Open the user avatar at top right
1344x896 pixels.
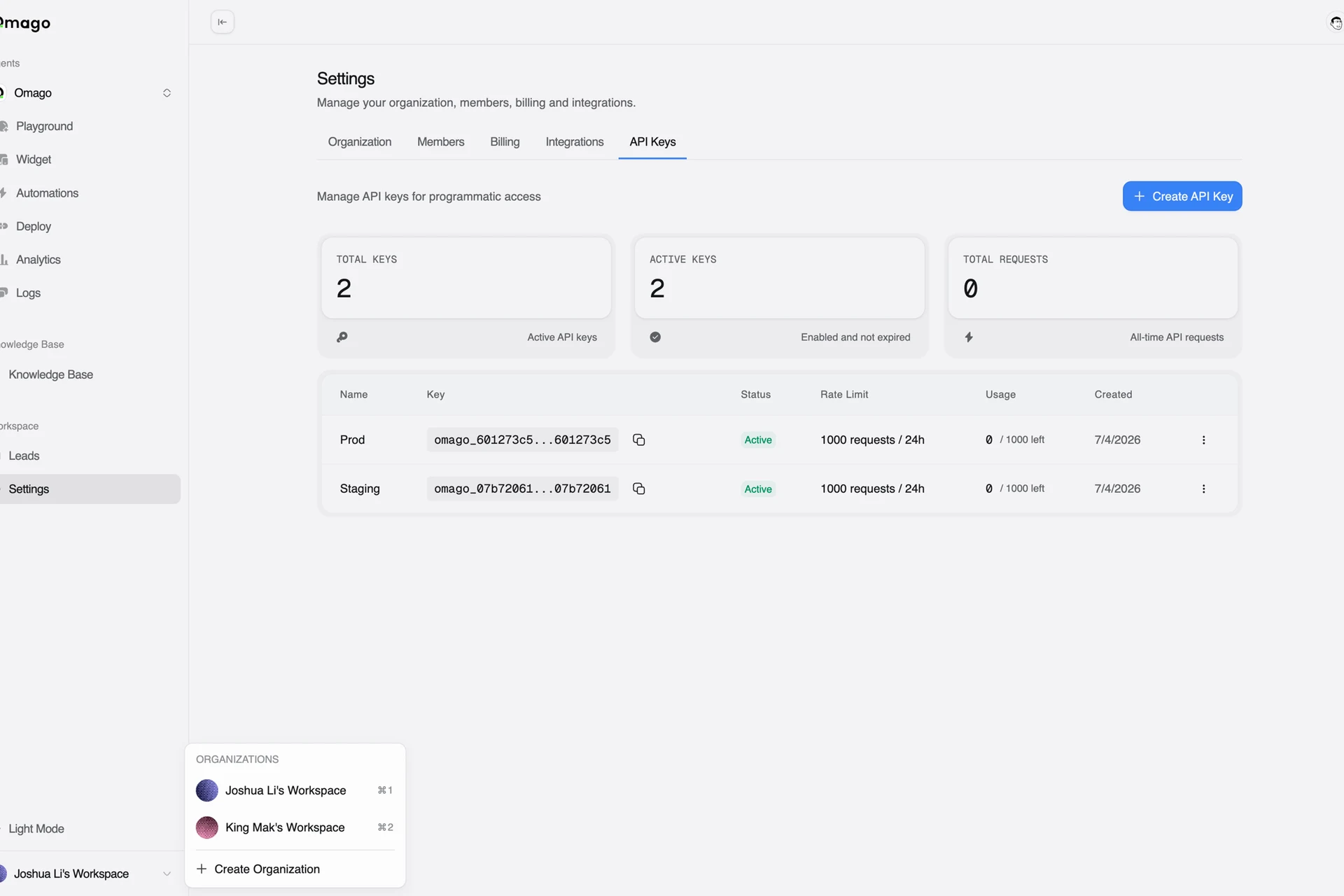click(x=1336, y=22)
